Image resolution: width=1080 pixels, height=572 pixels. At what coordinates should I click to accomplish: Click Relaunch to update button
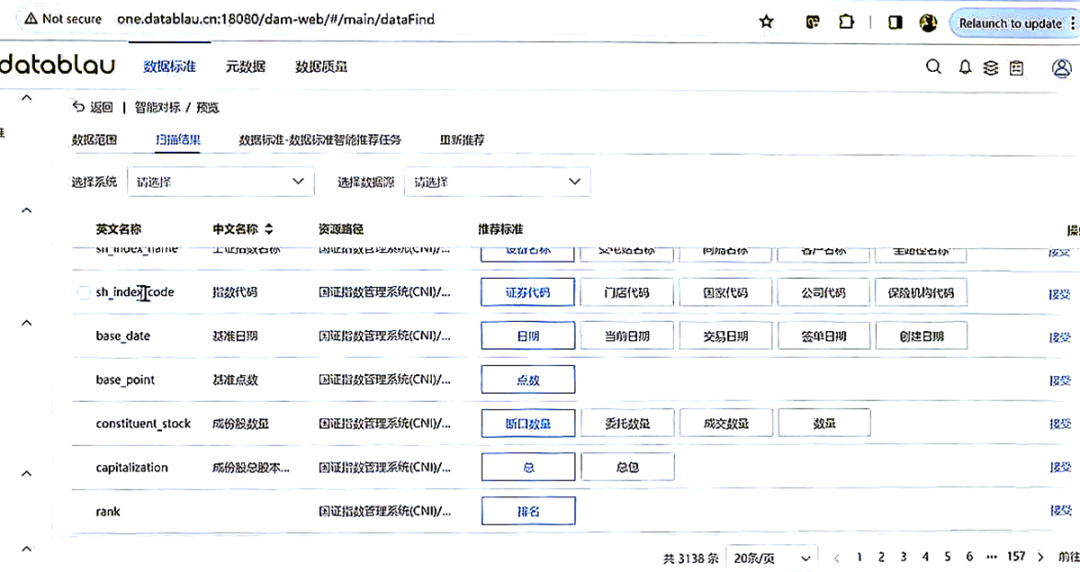click(1010, 23)
